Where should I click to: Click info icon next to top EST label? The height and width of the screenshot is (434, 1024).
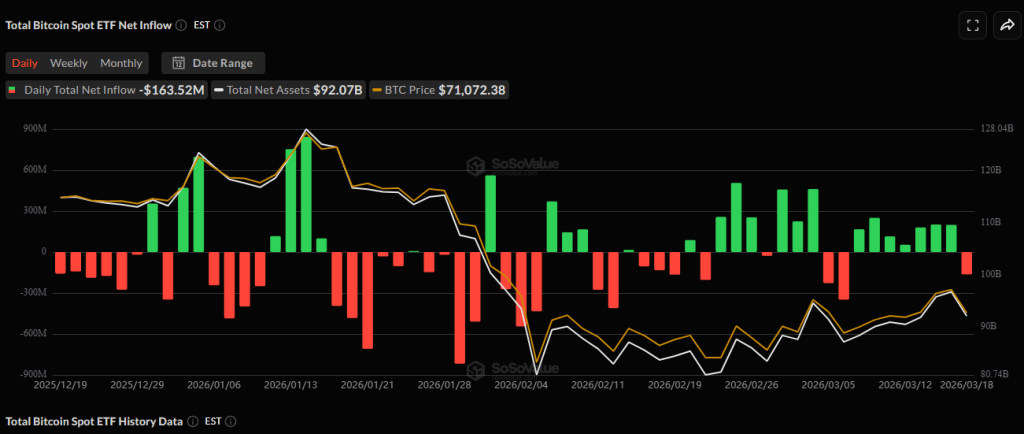(220, 25)
